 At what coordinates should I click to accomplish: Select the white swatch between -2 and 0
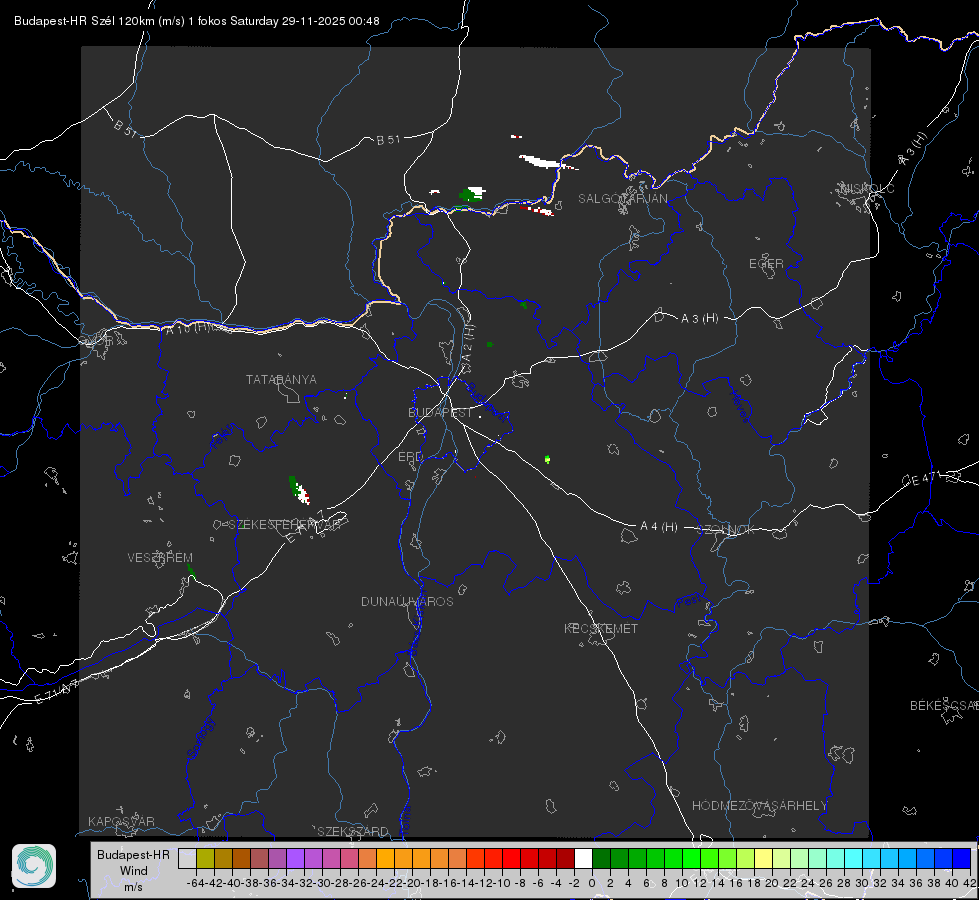tap(583, 858)
